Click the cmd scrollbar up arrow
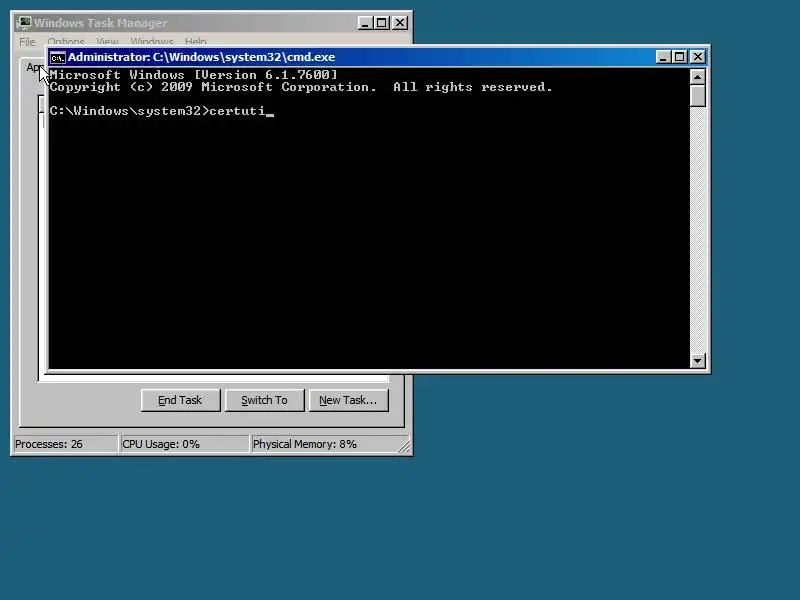 pyautogui.click(x=697, y=77)
